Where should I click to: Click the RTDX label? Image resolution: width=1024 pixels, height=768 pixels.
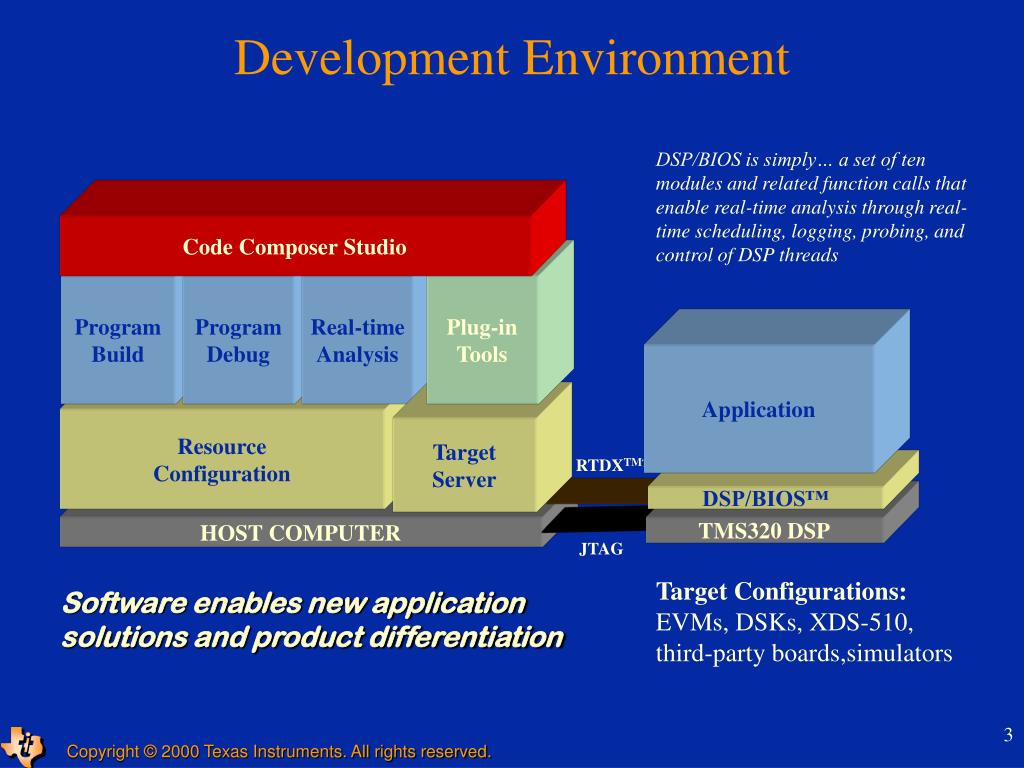(x=609, y=465)
